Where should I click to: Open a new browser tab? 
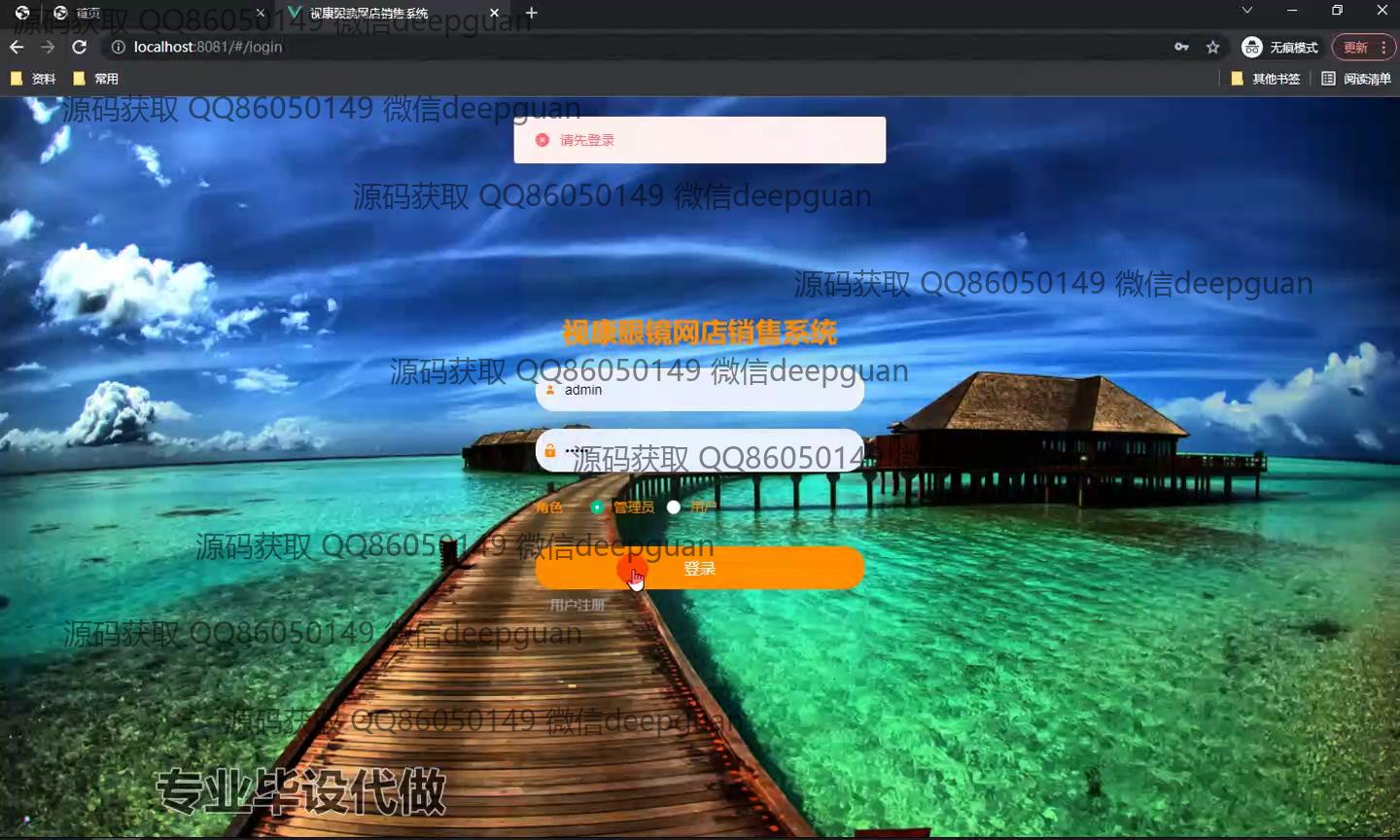pyautogui.click(x=531, y=13)
